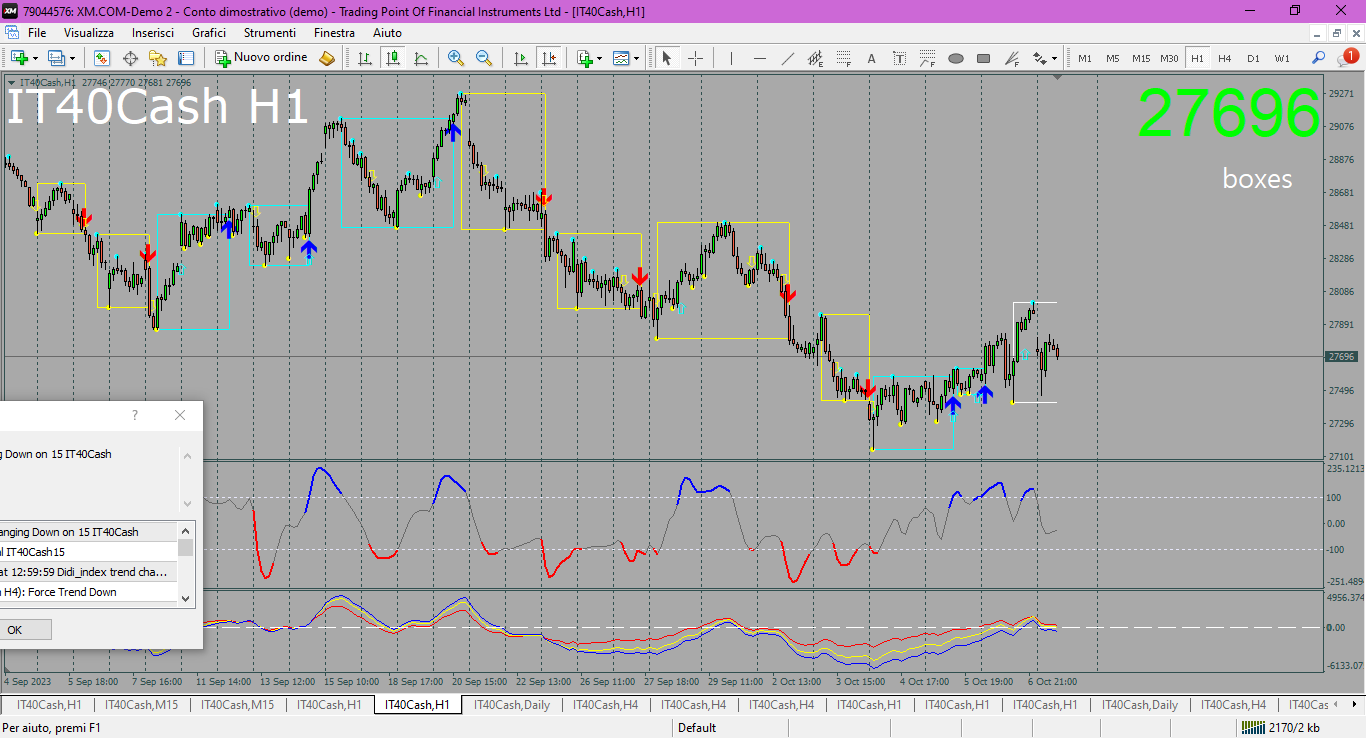
Task: Click the 27696 price label on axis
Action: click(1341, 357)
